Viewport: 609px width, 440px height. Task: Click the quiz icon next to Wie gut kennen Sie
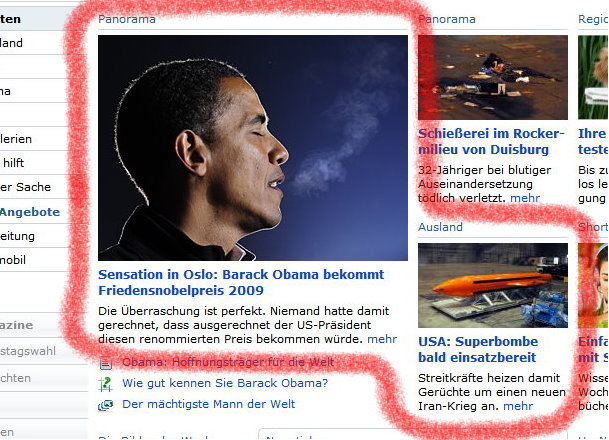click(x=105, y=384)
